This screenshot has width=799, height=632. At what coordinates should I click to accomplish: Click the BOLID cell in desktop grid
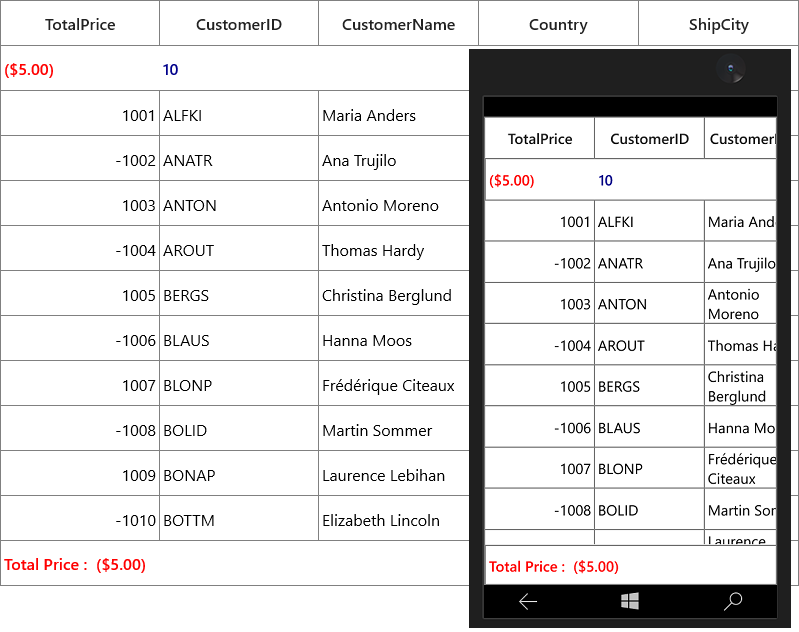point(239,429)
